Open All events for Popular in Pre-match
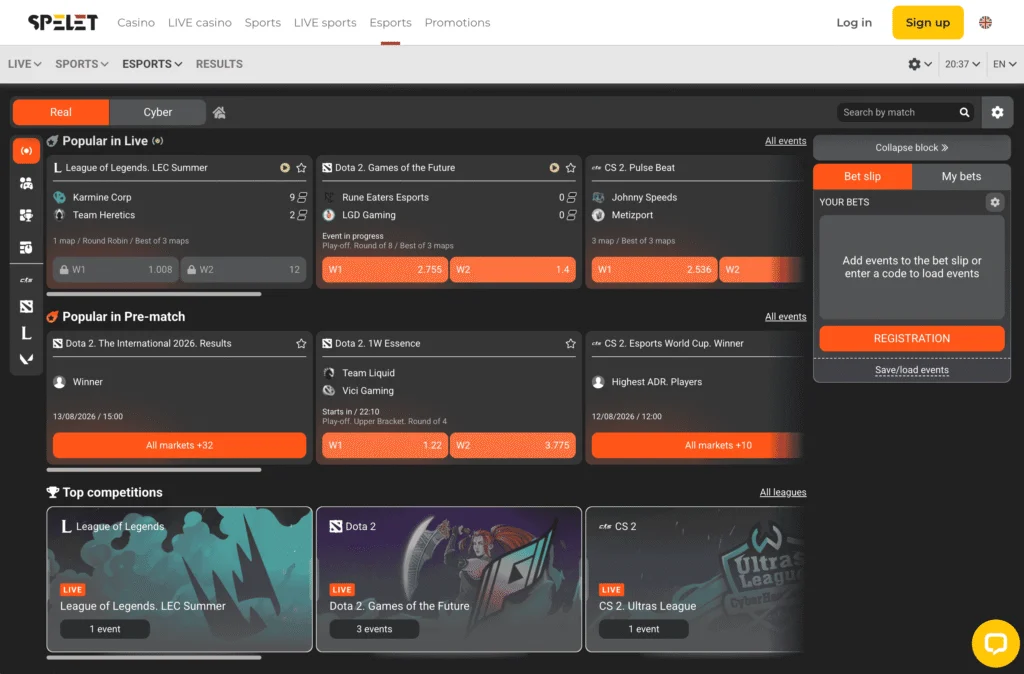Viewport: 1024px width, 674px height. pyautogui.click(x=786, y=317)
